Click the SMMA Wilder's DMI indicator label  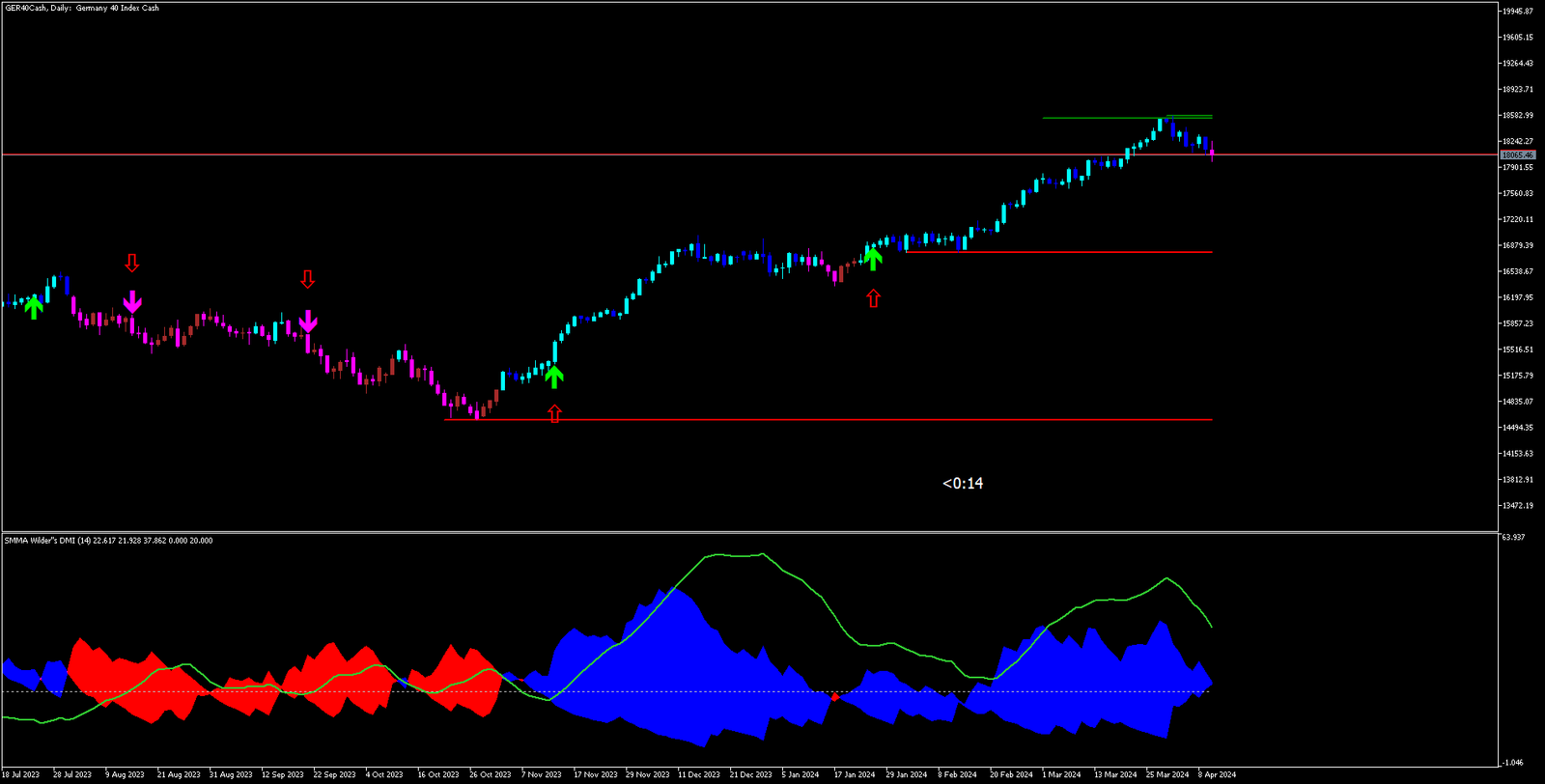[x=108, y=541]
